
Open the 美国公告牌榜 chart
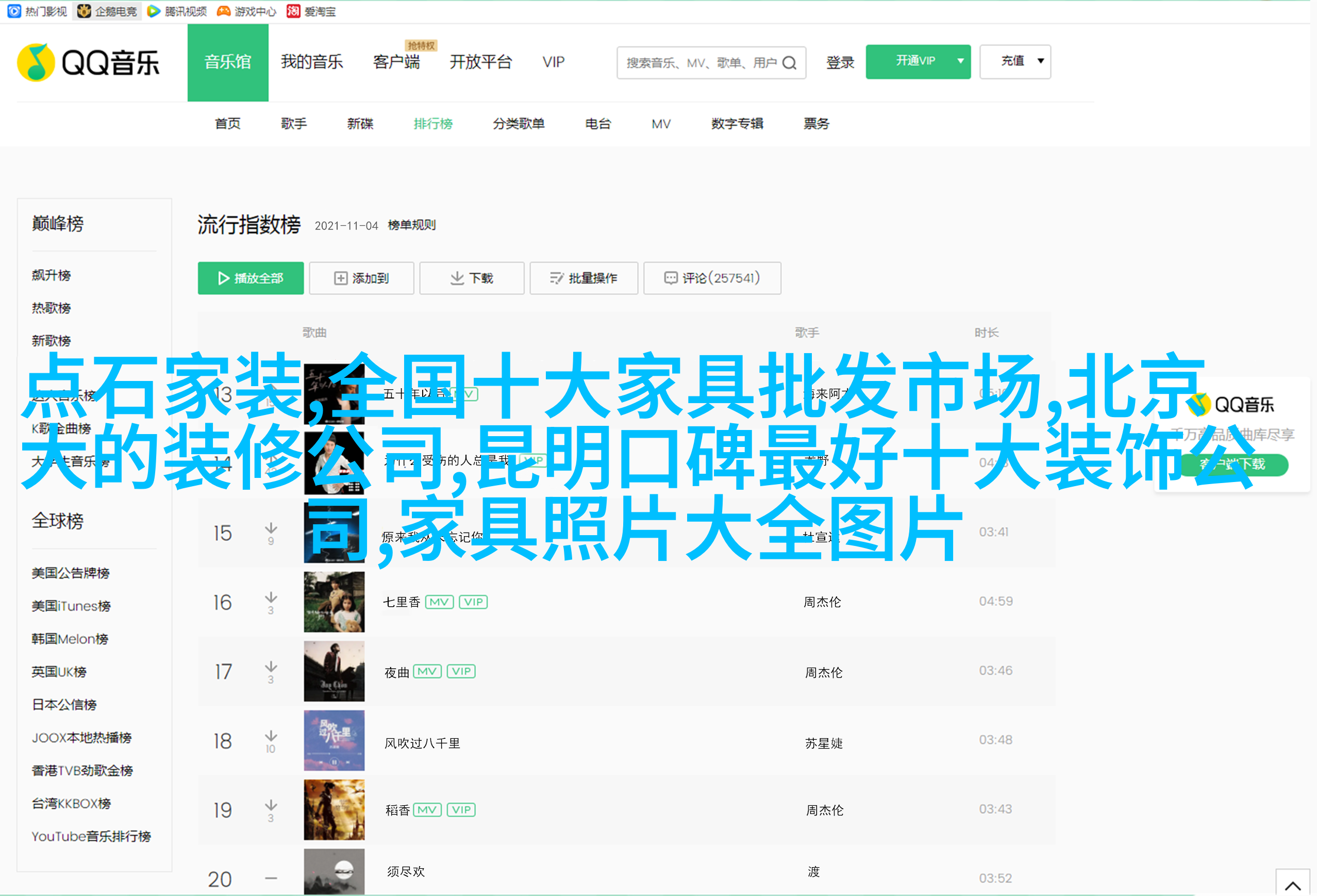(x=70, y=573)
